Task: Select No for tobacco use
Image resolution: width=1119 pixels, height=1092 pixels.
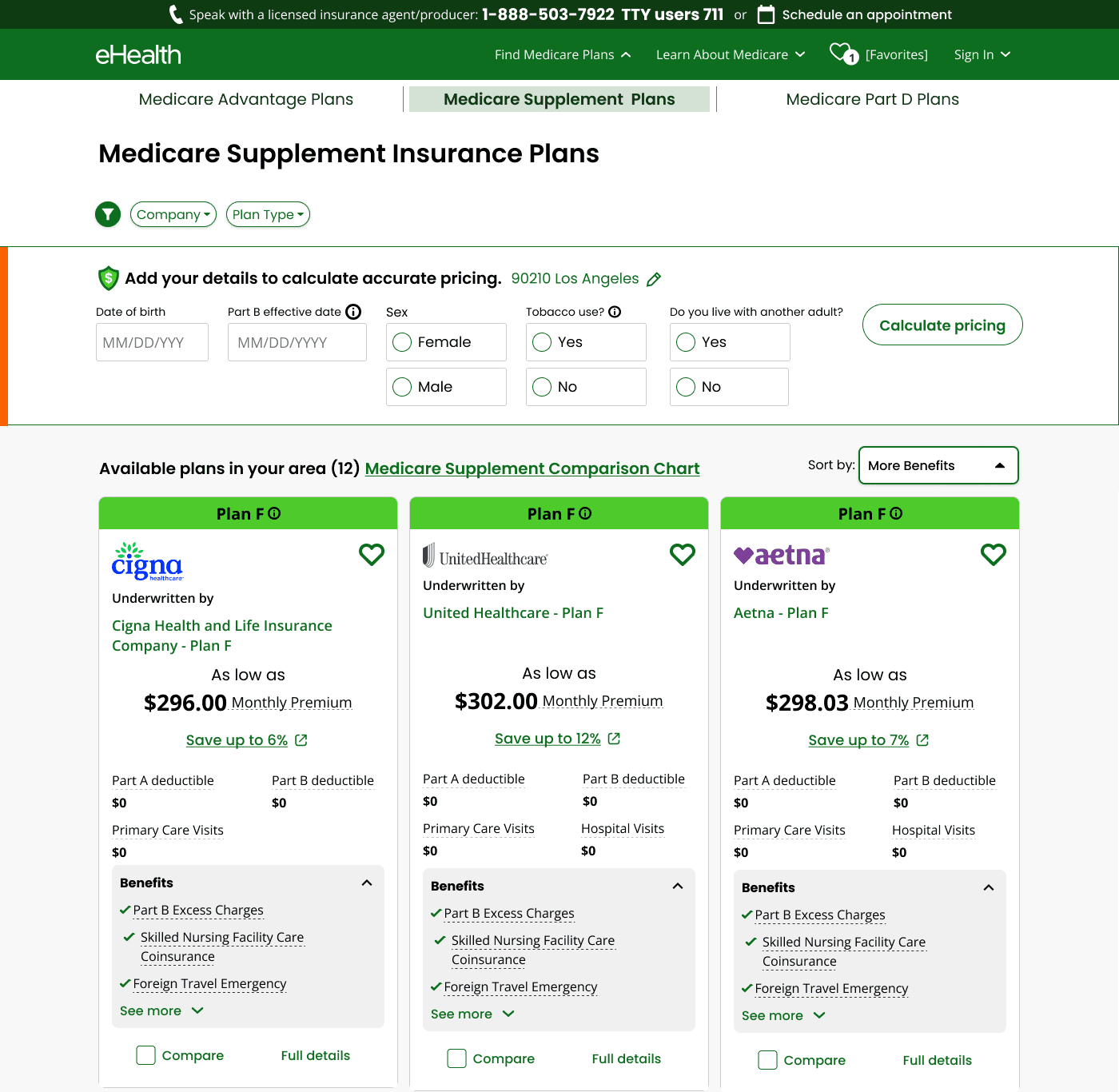Action: tap(586, 387)
